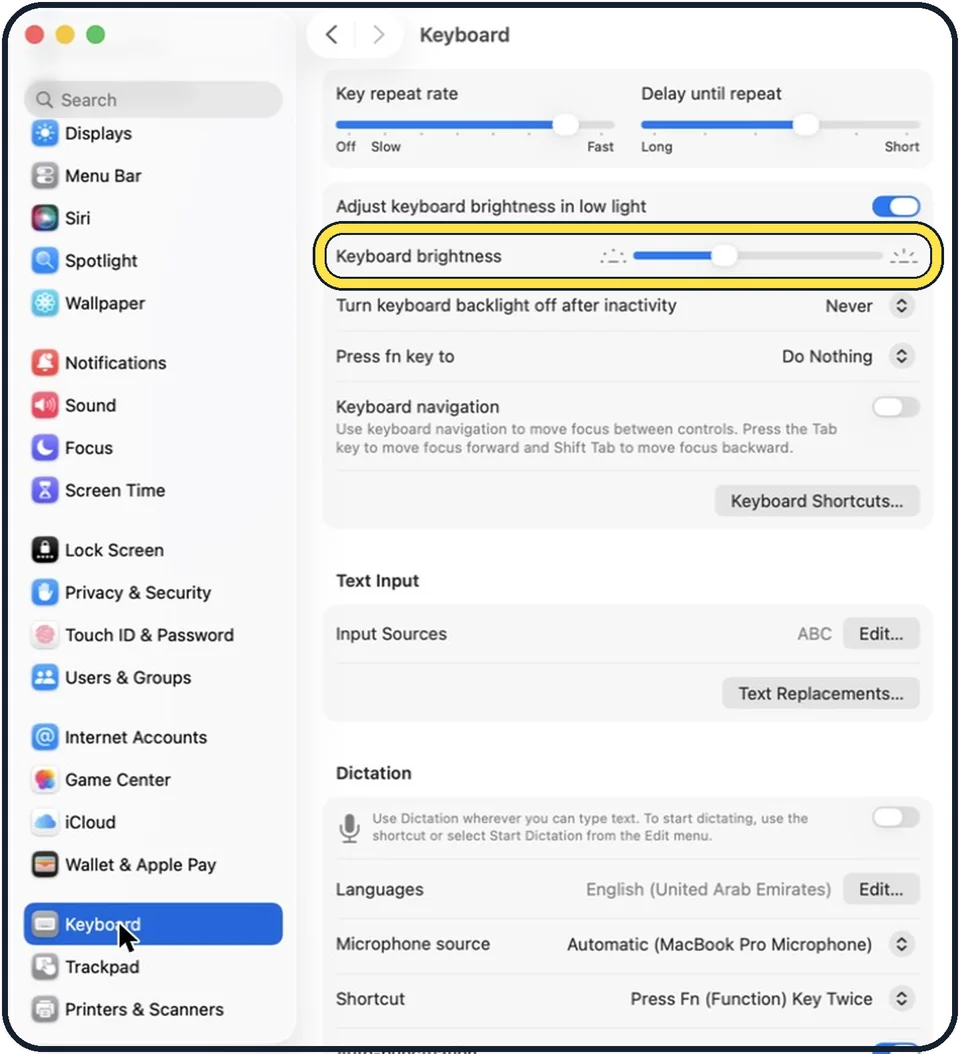Open Displays settings icon
The width and height of the screenshot is (960, 1054).
[x=45, y=133]
